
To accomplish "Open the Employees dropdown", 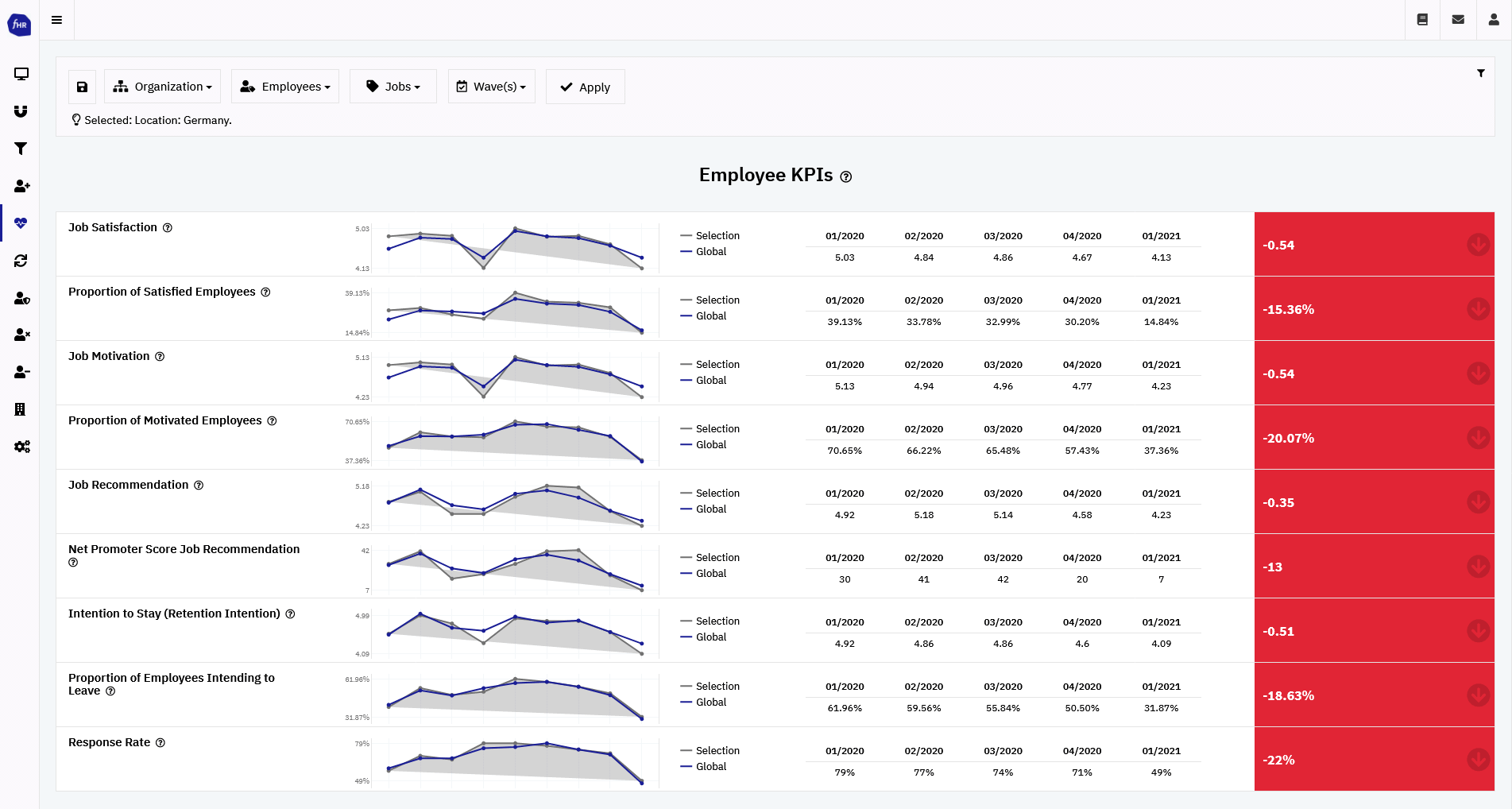I will pos(284,86).
